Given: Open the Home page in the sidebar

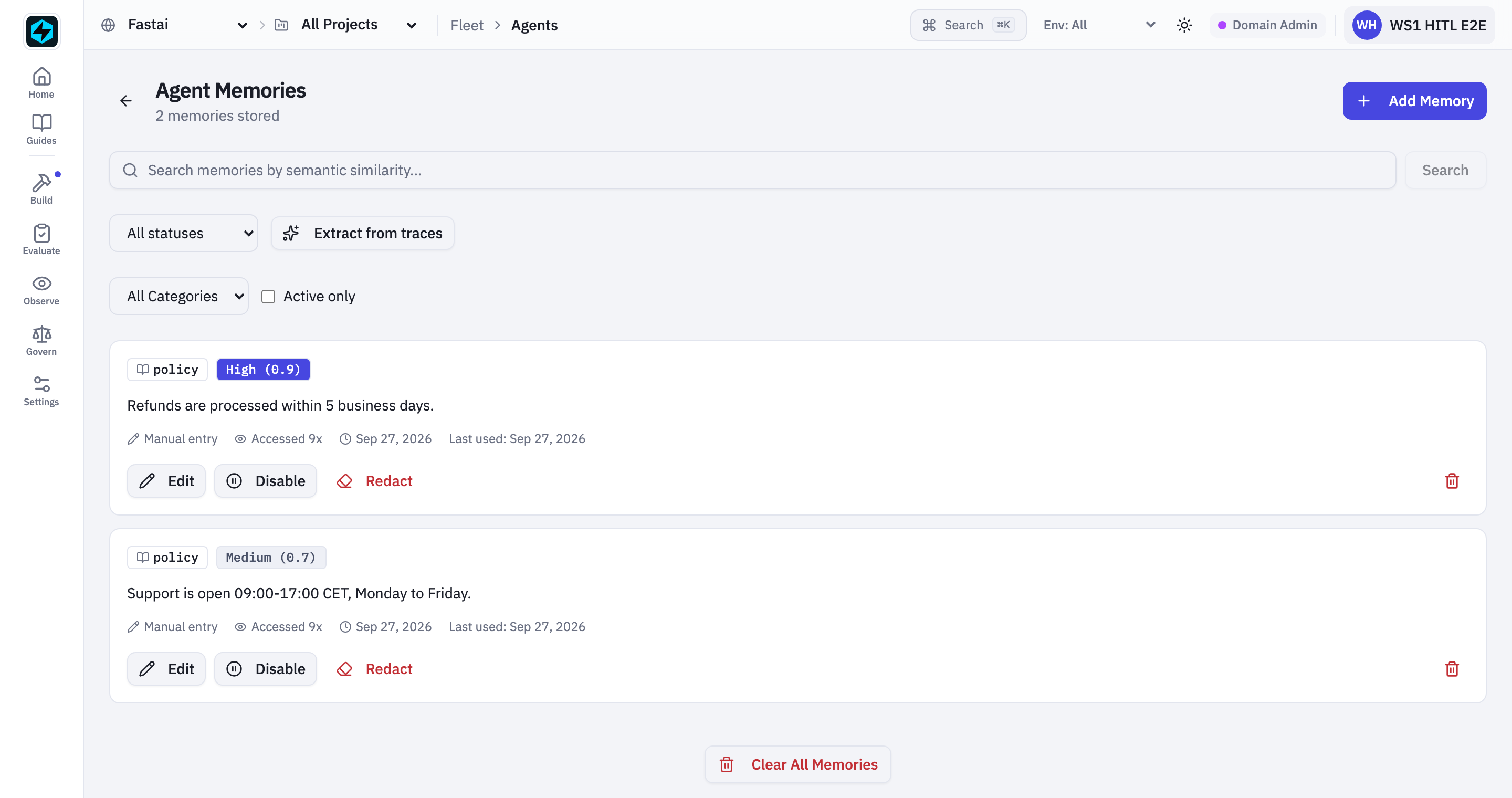Looking at the screenshot, I should tap(41, 83).
